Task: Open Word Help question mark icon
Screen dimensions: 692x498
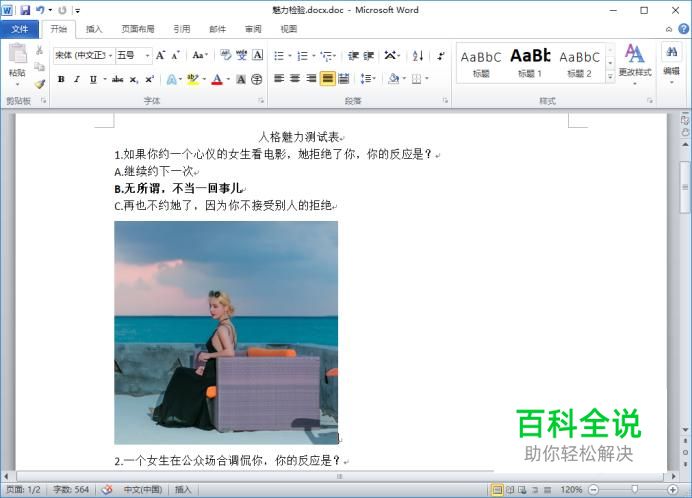Action: [x=683, y=29]
